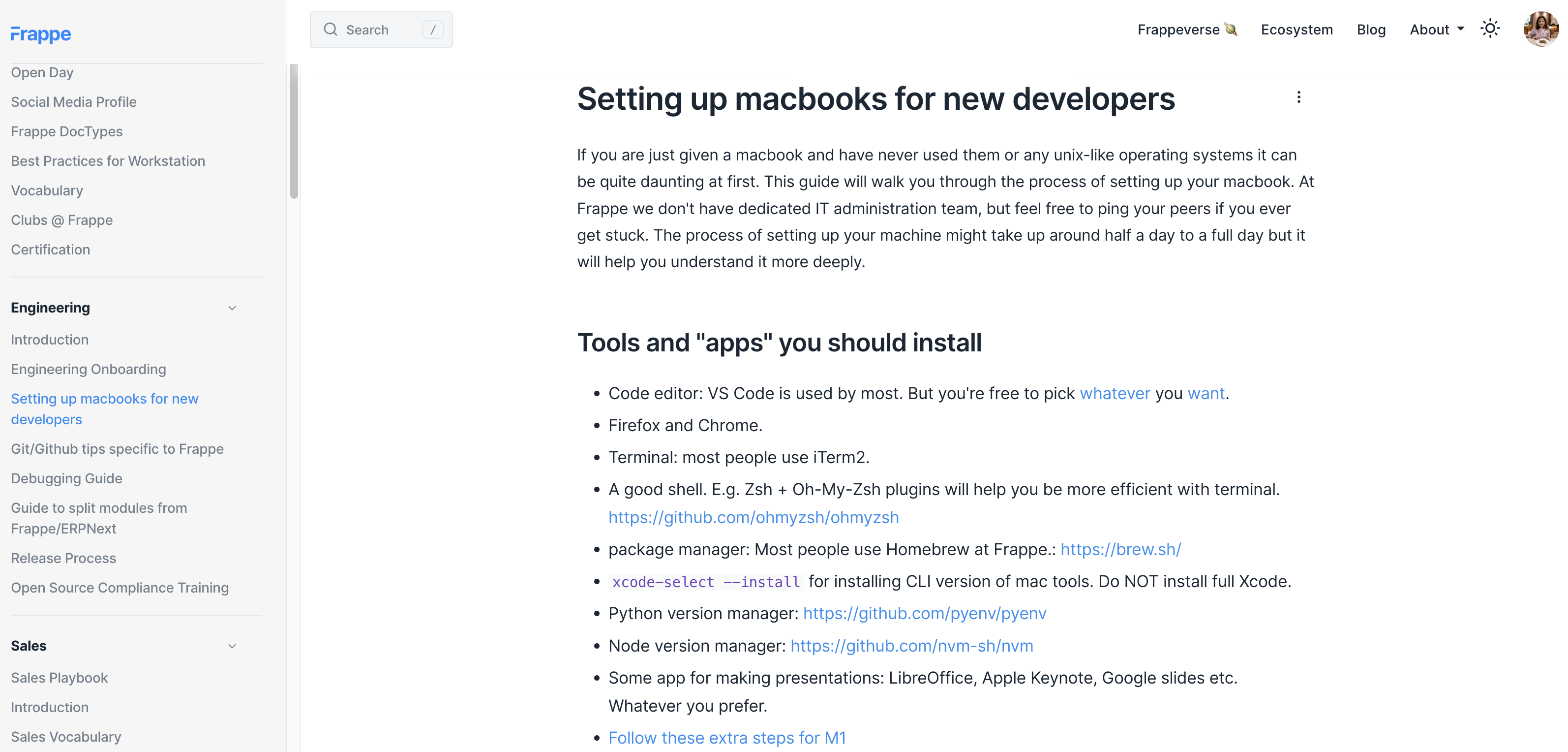Open the ohmyzsh GitHub link
The image size is (1568, 752).
click(x=754, y=518)
